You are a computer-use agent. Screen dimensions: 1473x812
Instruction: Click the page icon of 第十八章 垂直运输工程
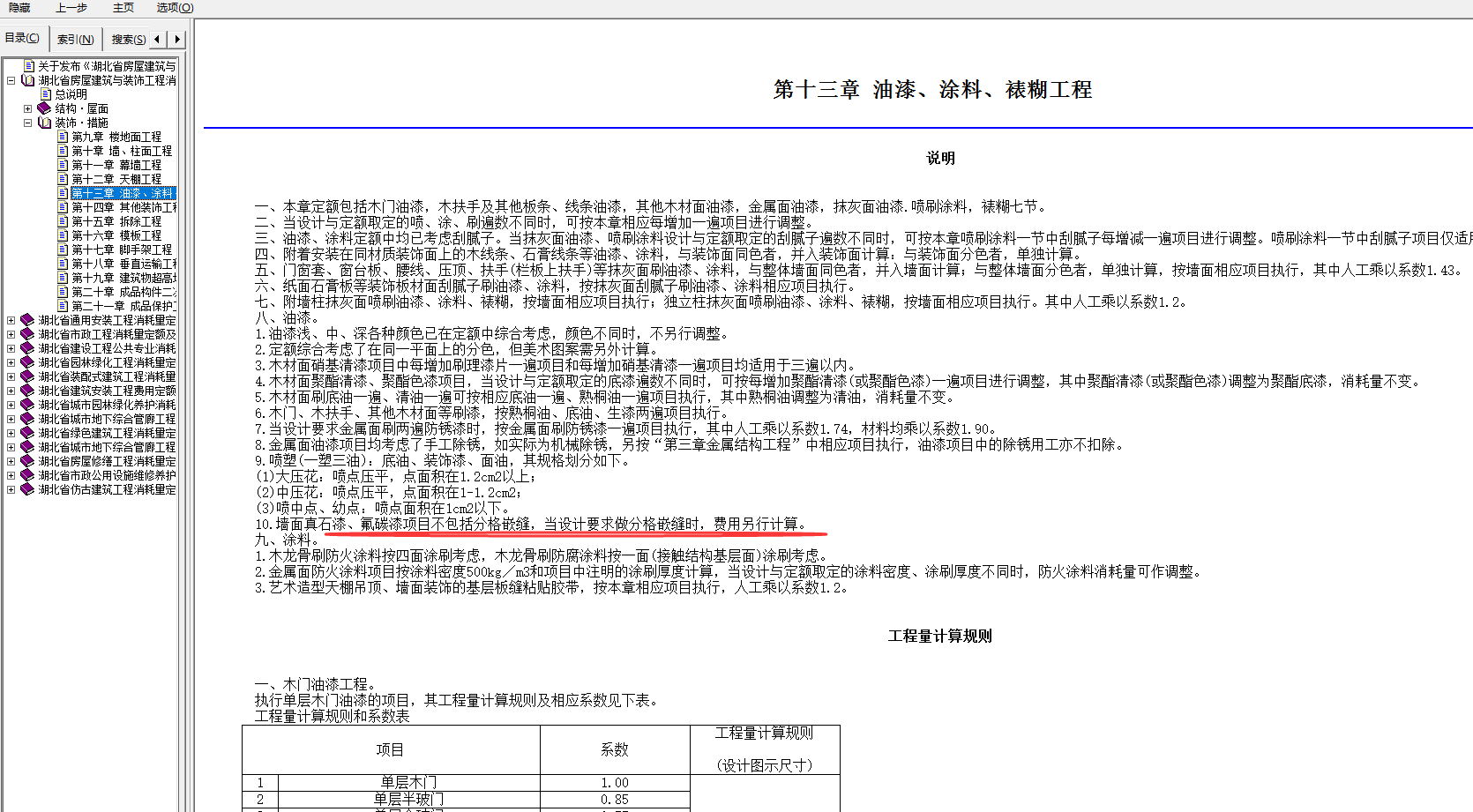63,264
